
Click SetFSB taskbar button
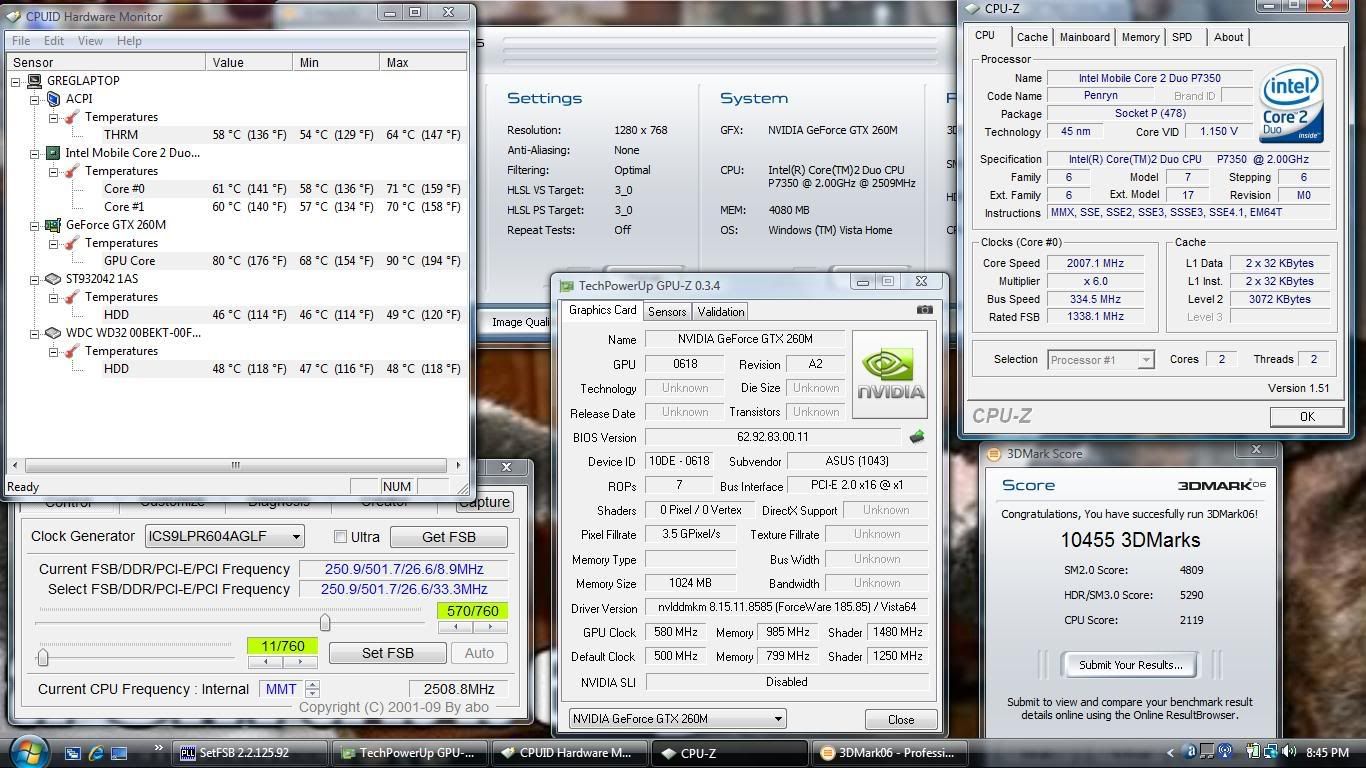pyautogui.click(x=251, y=753)
